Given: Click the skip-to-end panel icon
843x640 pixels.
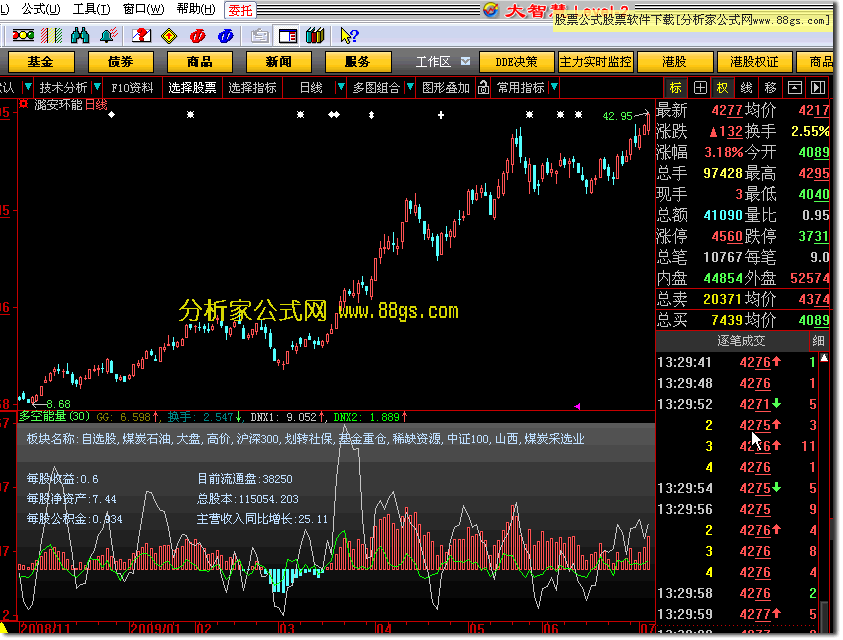Looking at the screenshot, I should pyautogui.click(x=818, y=88).
